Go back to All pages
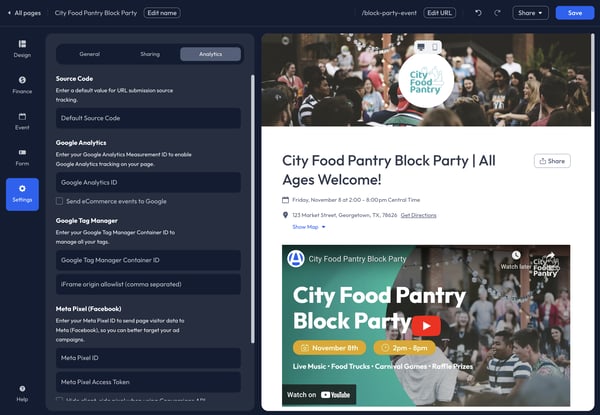600x415 pixels. pyautogui.click(x=24, y=13)
